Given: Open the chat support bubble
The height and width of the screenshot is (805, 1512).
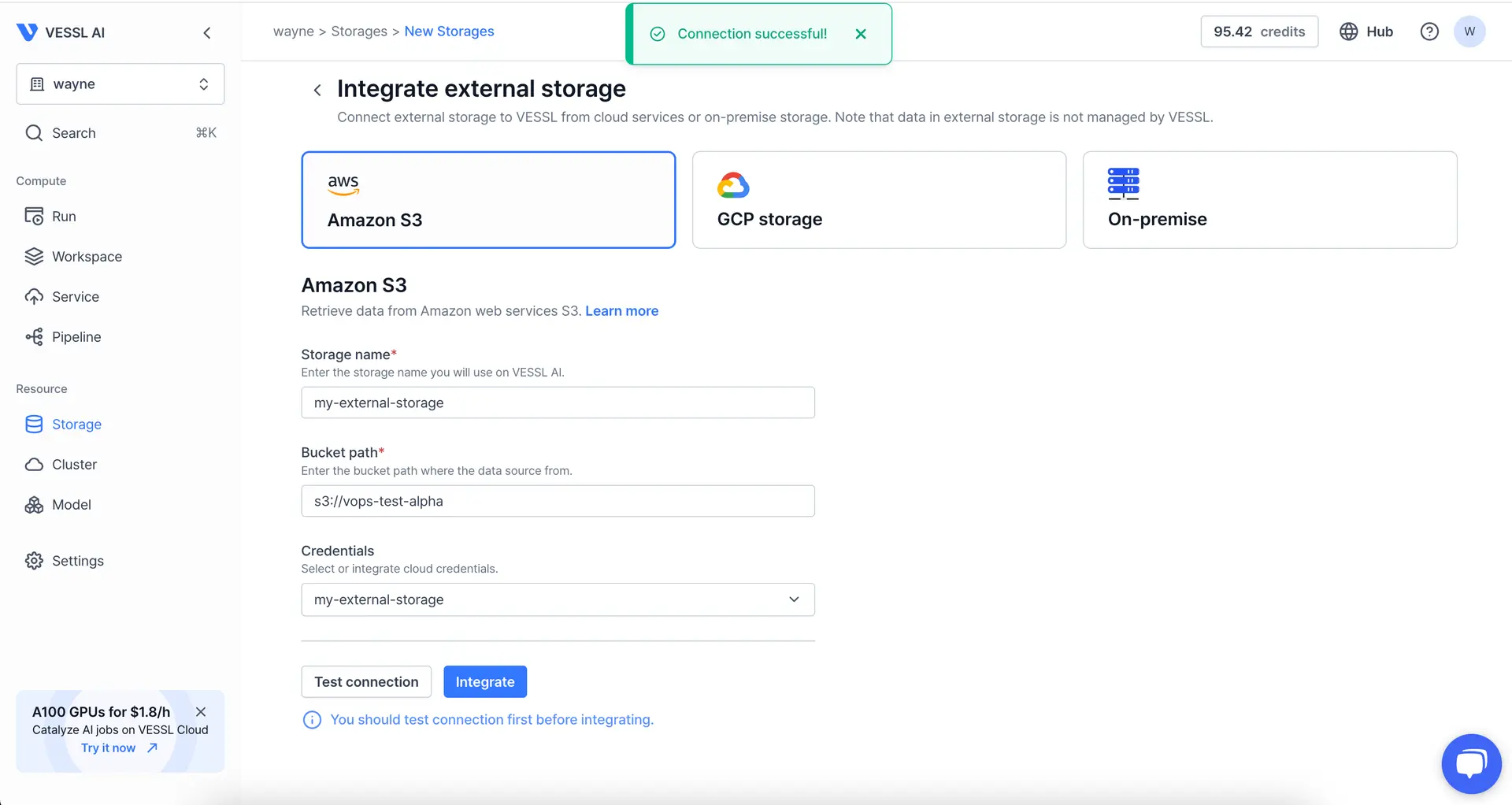Looking at the screenshot, I should point(1471,764).
